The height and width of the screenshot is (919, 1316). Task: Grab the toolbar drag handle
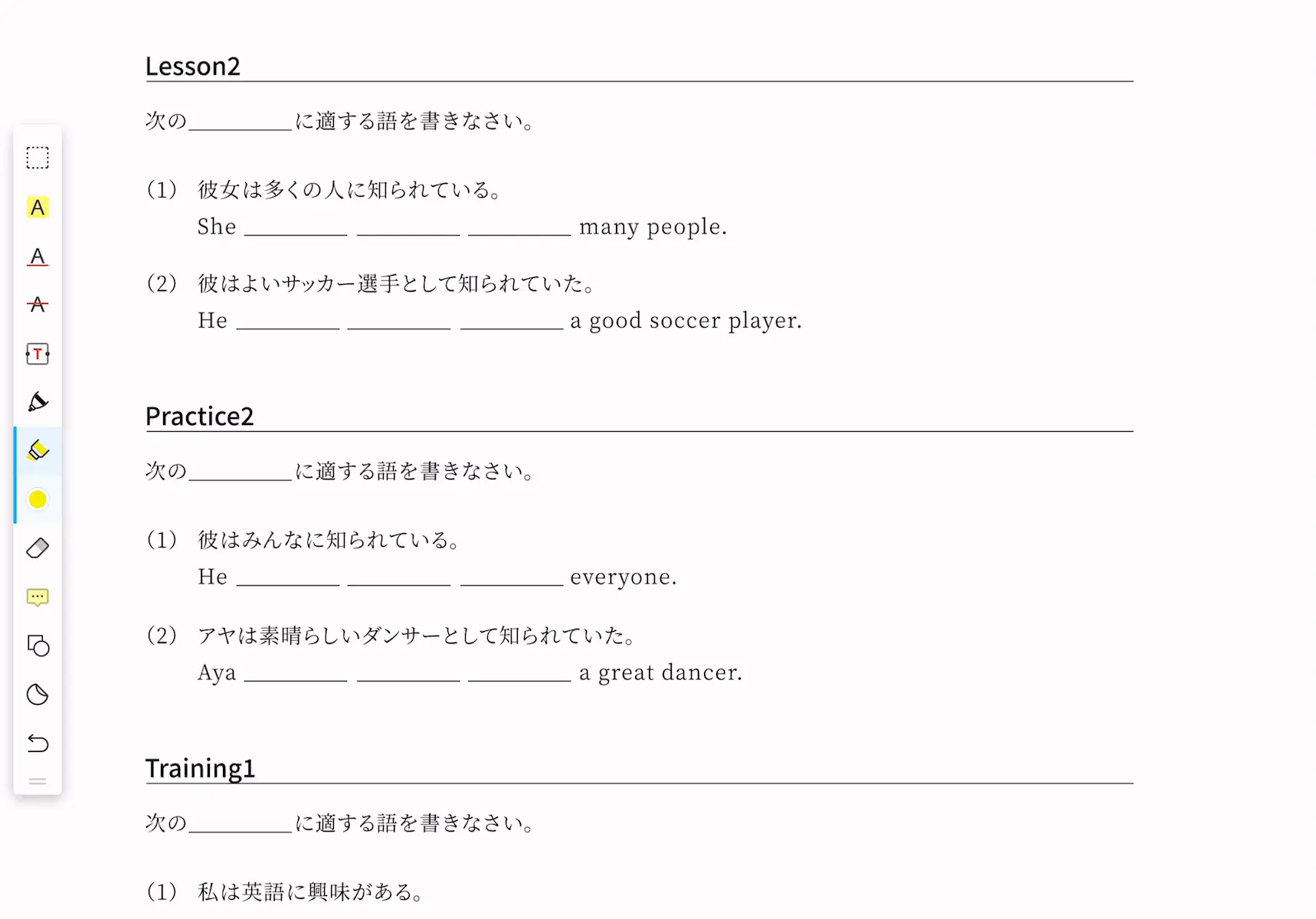[38, 782]
